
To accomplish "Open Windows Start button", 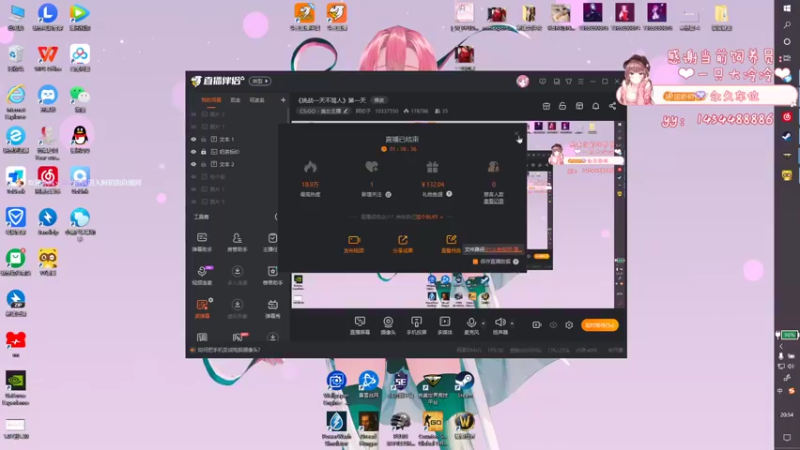I will click(x=787, y=8).
